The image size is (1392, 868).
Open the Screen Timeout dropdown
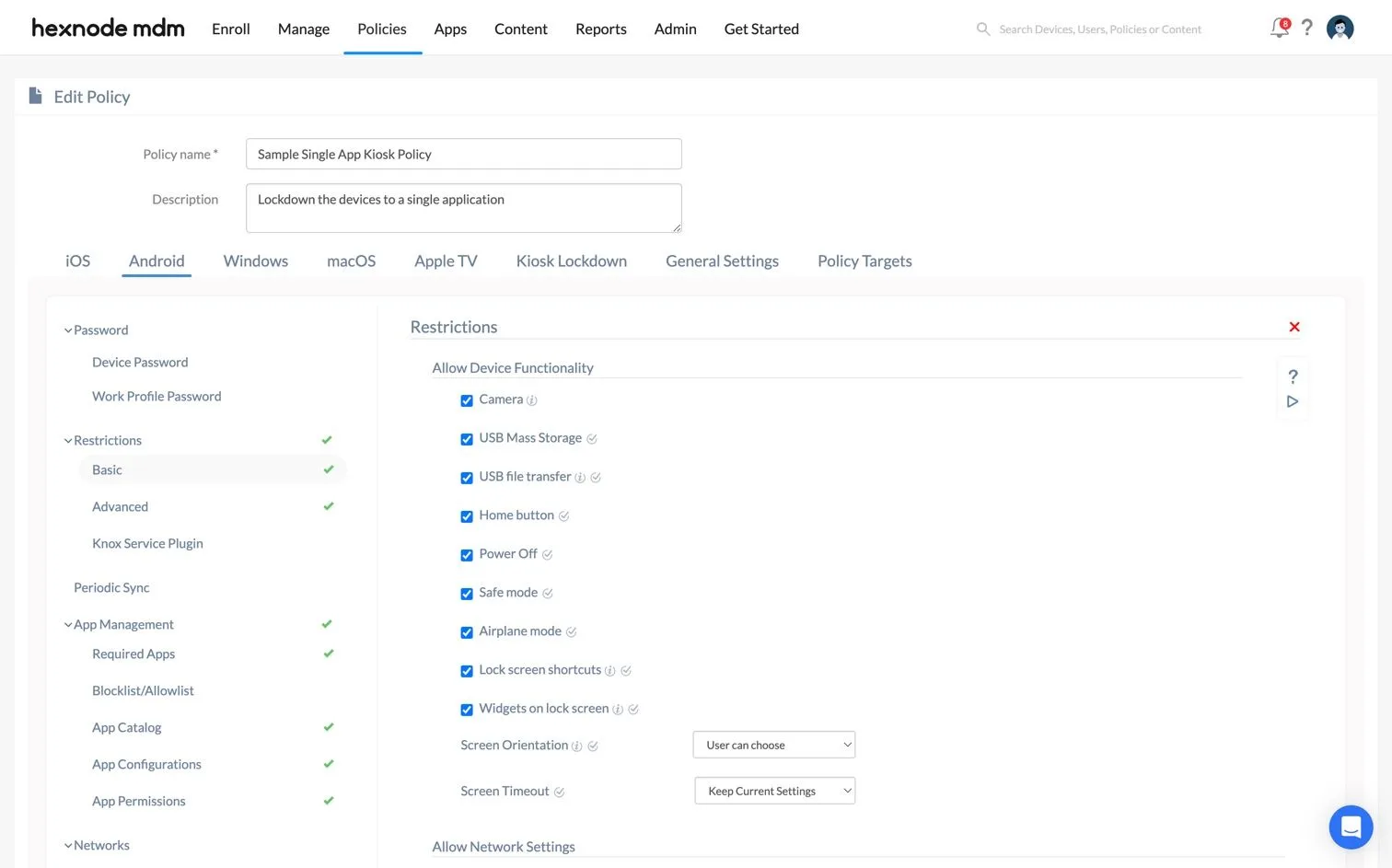(x=775, y=791)
